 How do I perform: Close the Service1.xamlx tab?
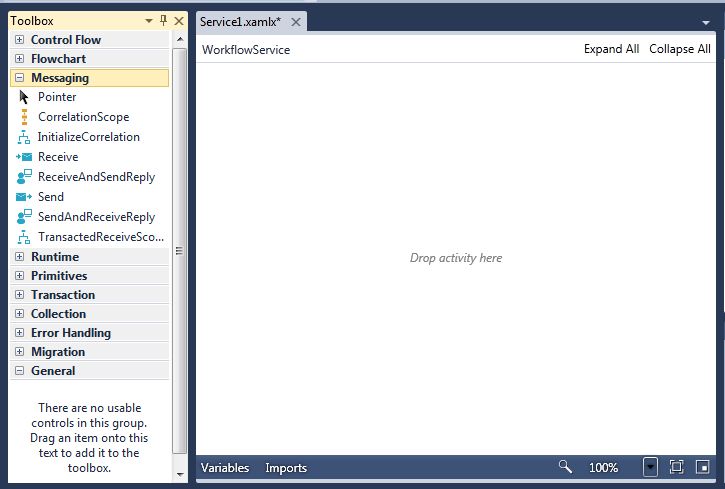296,22
